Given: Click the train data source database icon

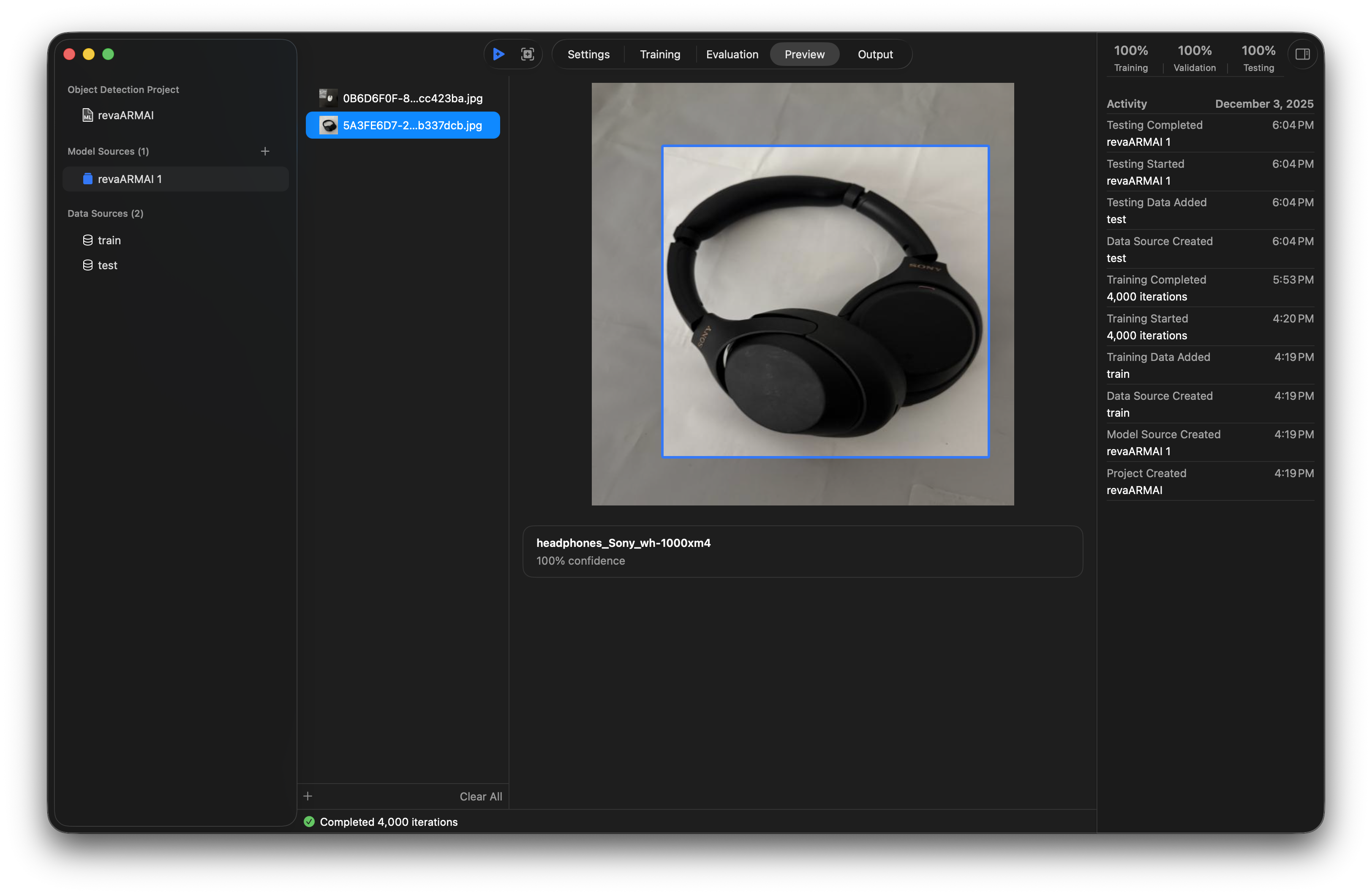Looking at the screenshot, I should coord(87,240).
